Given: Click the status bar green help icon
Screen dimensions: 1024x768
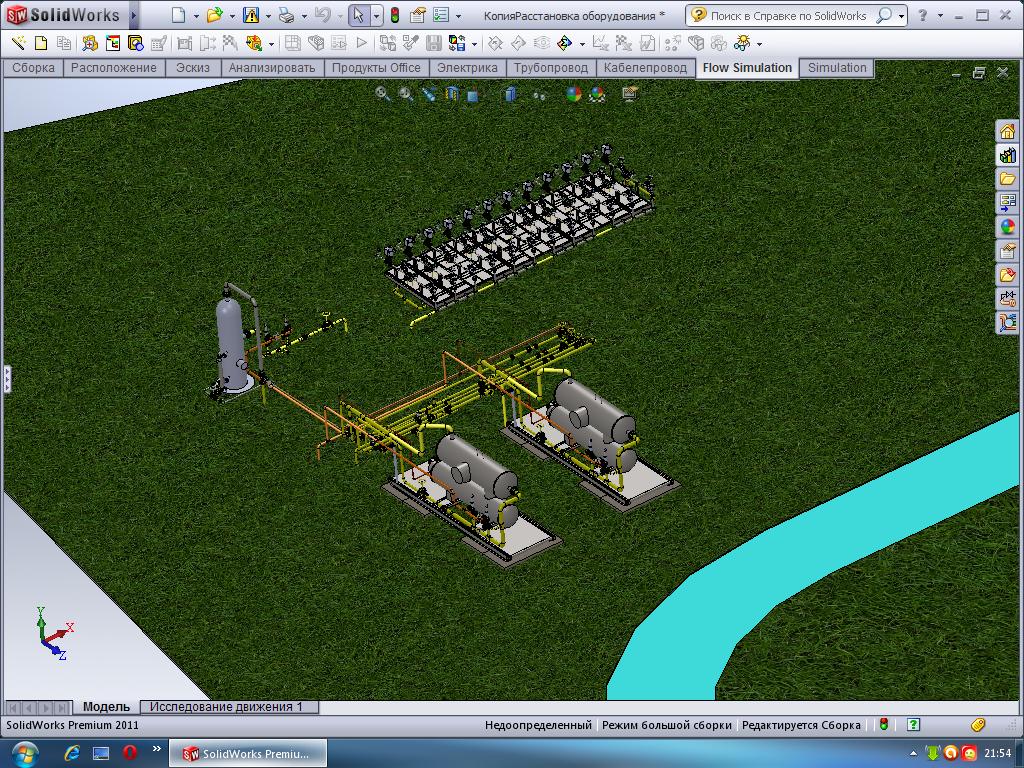Looking at the screenshot, I should pos(914,724).
